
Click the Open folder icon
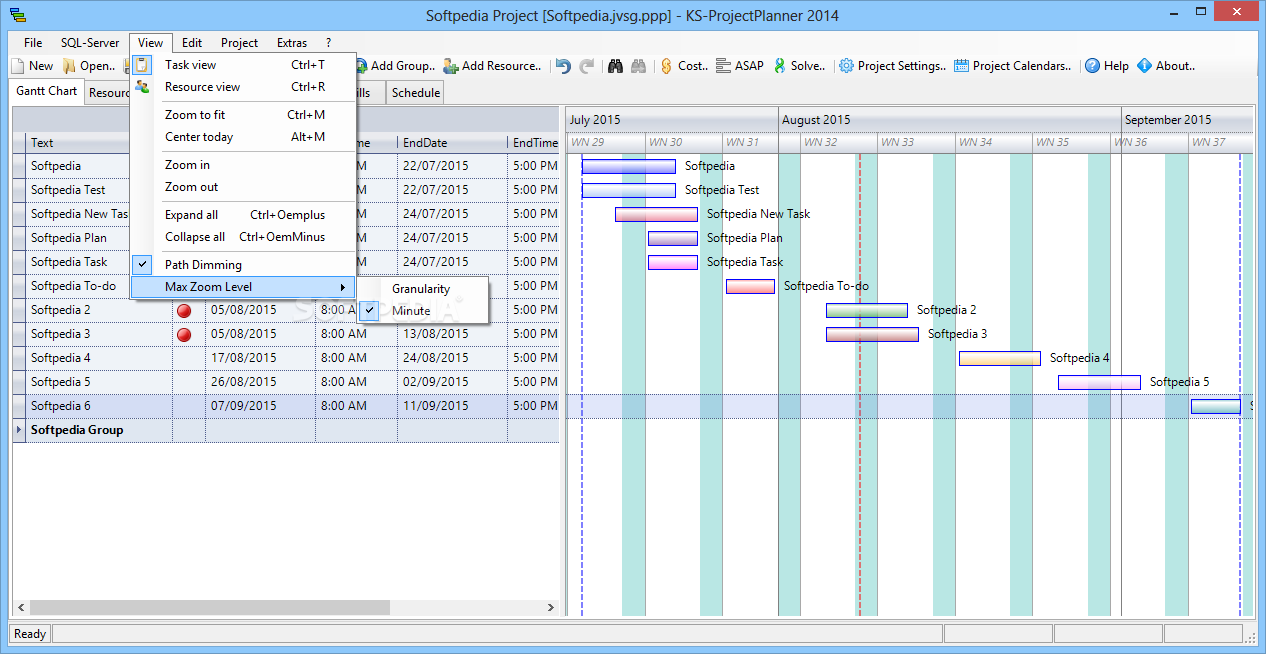pos(69,66)
